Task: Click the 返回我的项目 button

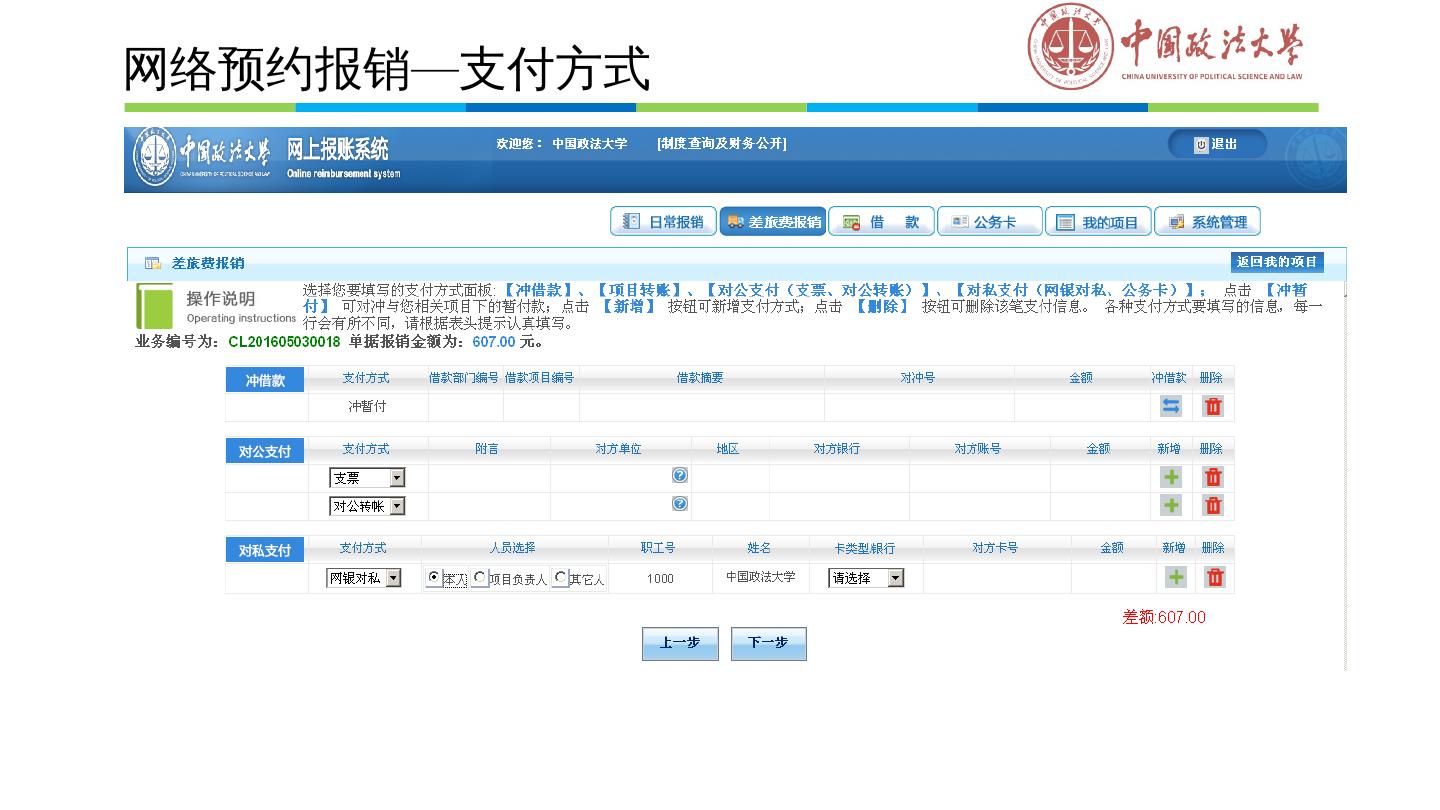Action: [1277, 262]
